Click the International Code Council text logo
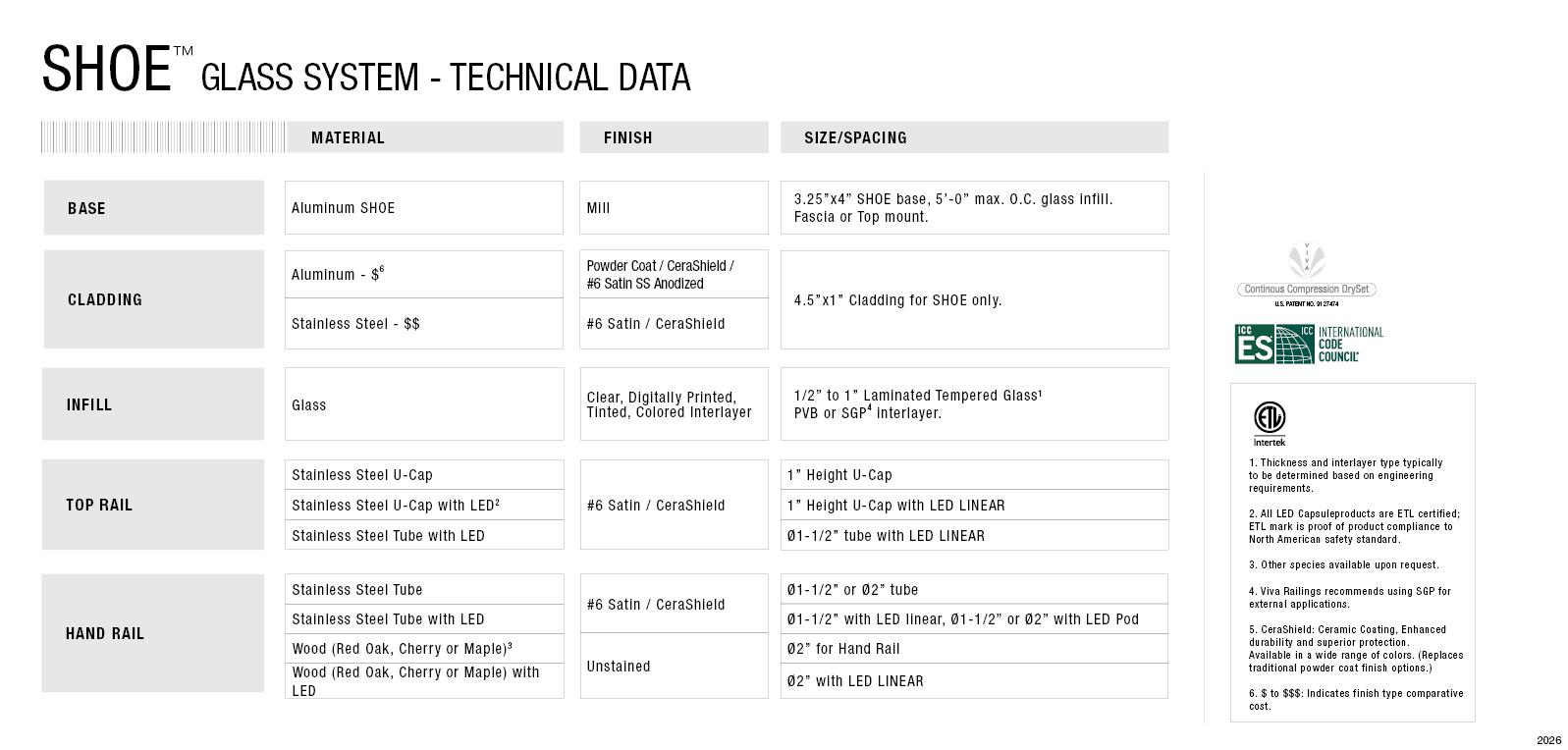The height and width of the screenshot is (750, 1568). 1350,345
